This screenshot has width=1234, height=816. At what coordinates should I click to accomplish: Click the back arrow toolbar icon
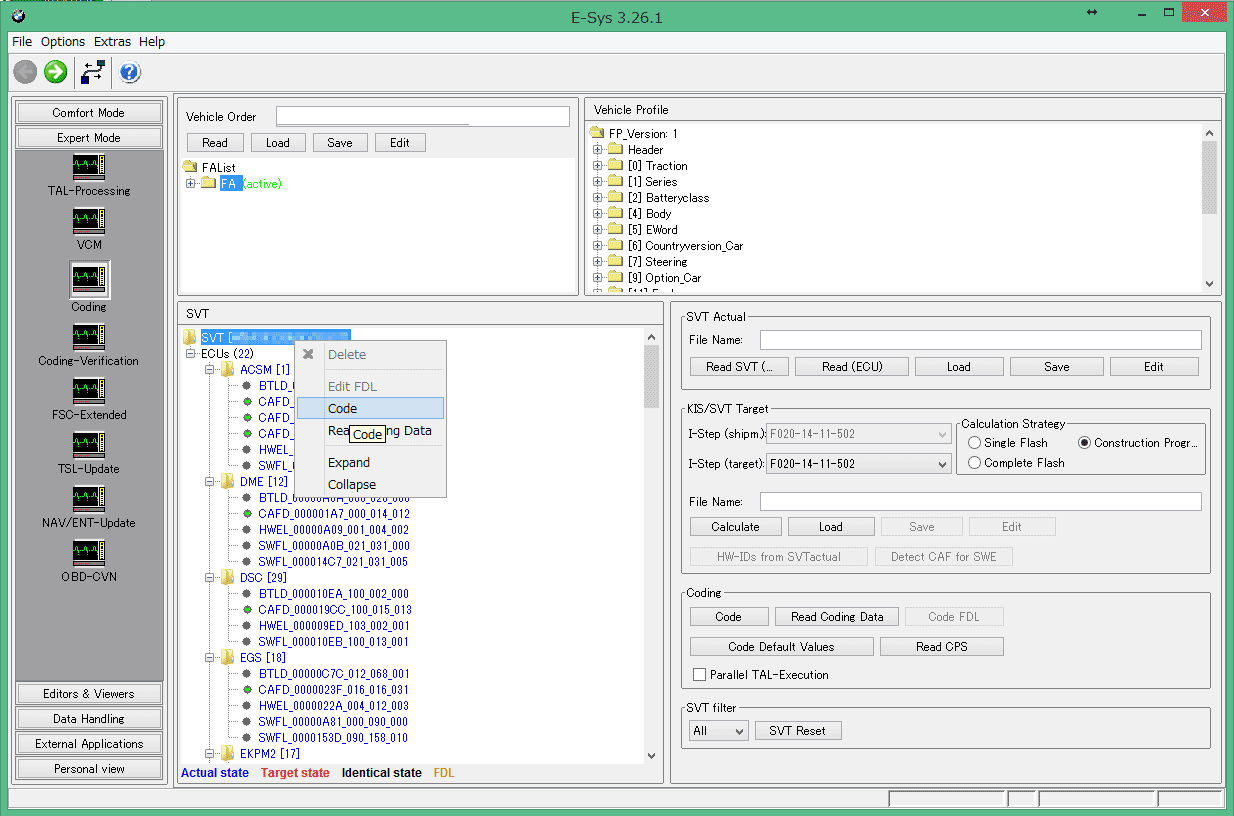point(25,72)
